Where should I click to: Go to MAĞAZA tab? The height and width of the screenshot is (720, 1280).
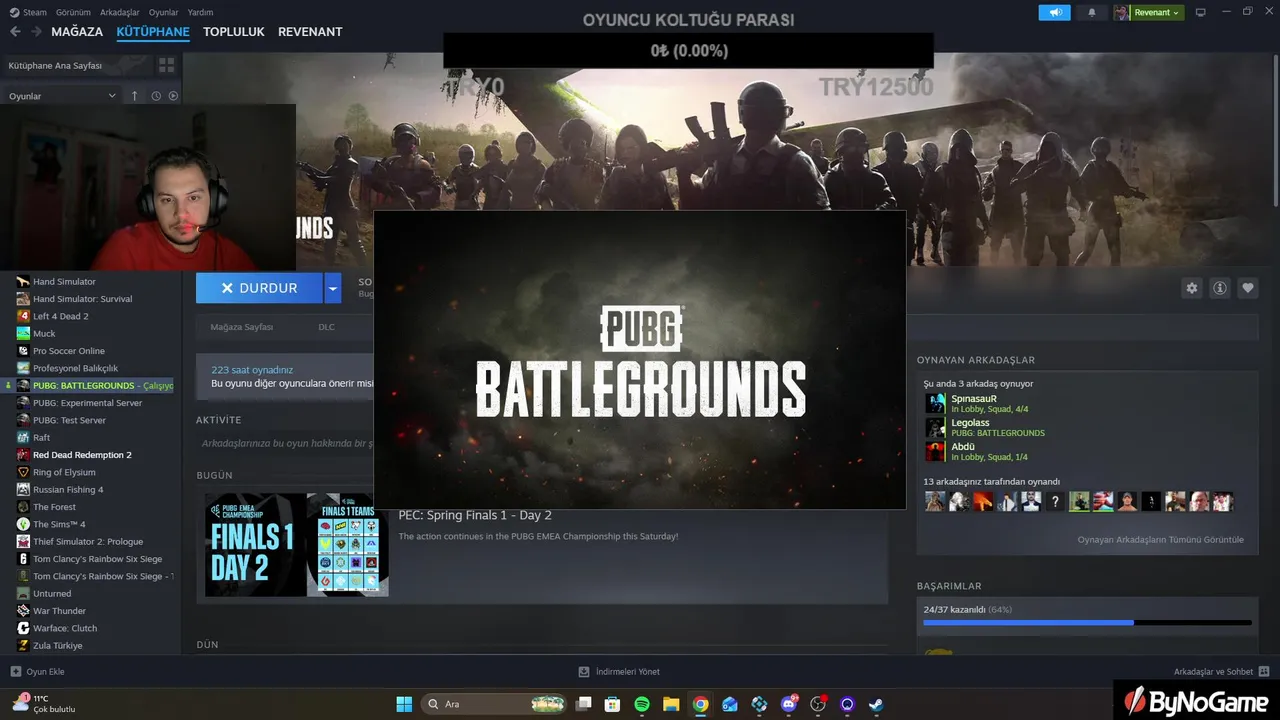77,32
